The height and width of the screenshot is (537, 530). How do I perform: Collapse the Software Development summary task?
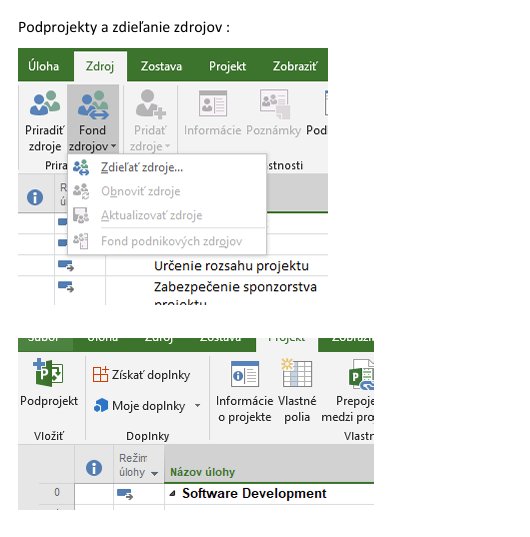tap(173, 493)
